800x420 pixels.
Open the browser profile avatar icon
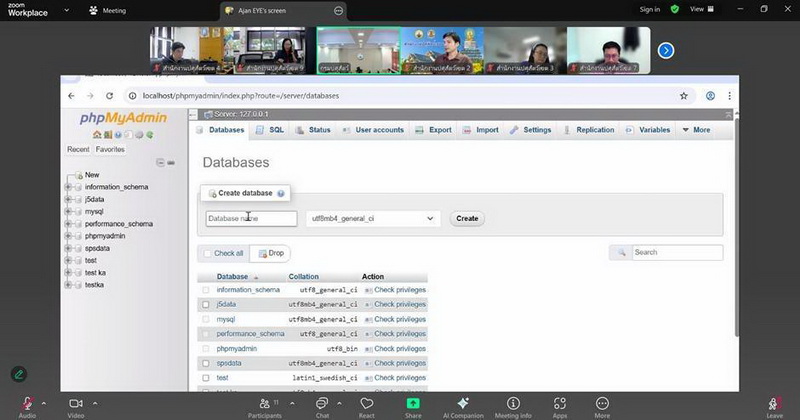click(x=710, y=96)
